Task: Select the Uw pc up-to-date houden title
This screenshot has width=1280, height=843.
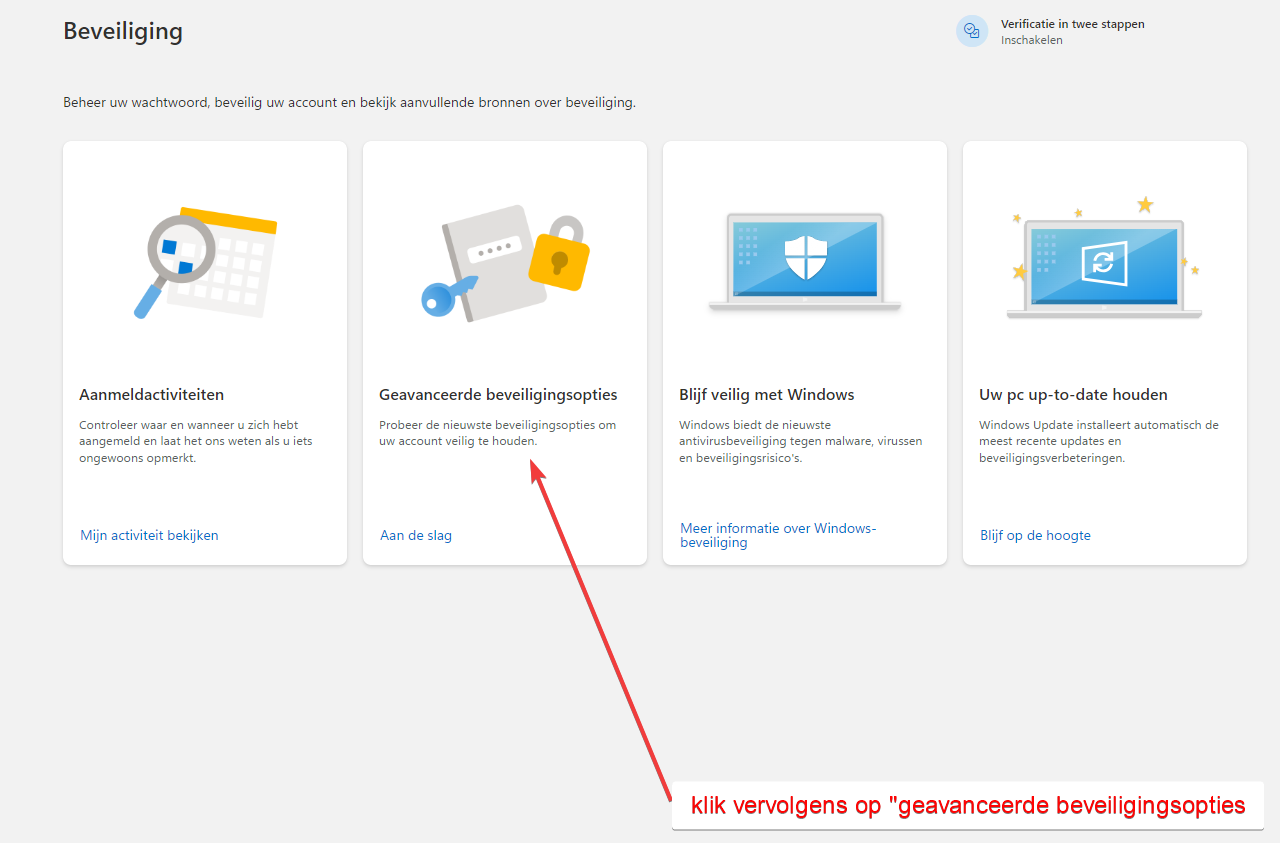Action: (x=1073, y=394)
